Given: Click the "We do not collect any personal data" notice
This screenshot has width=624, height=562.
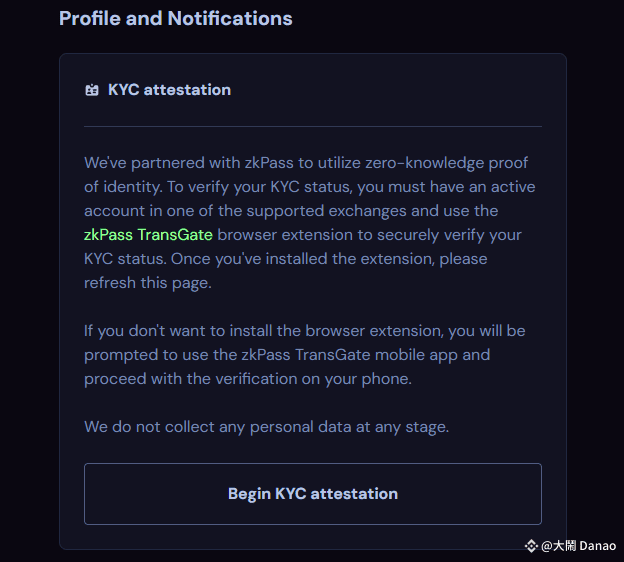Looking at the screenshot, I should [266, 427].
